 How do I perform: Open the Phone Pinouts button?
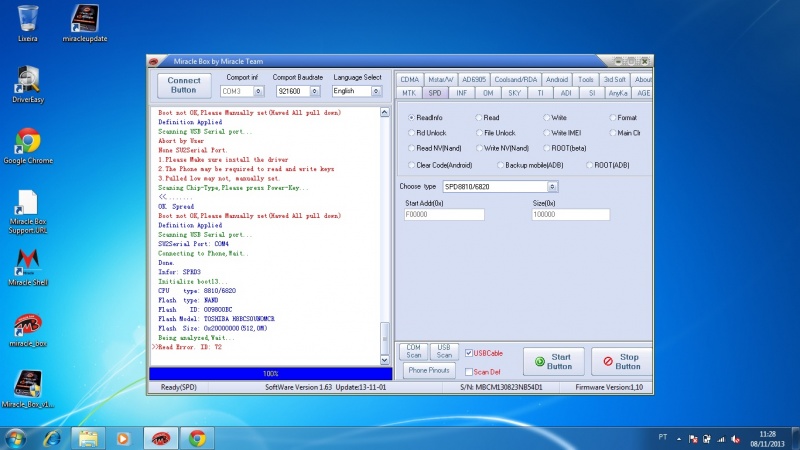(429, 370)
